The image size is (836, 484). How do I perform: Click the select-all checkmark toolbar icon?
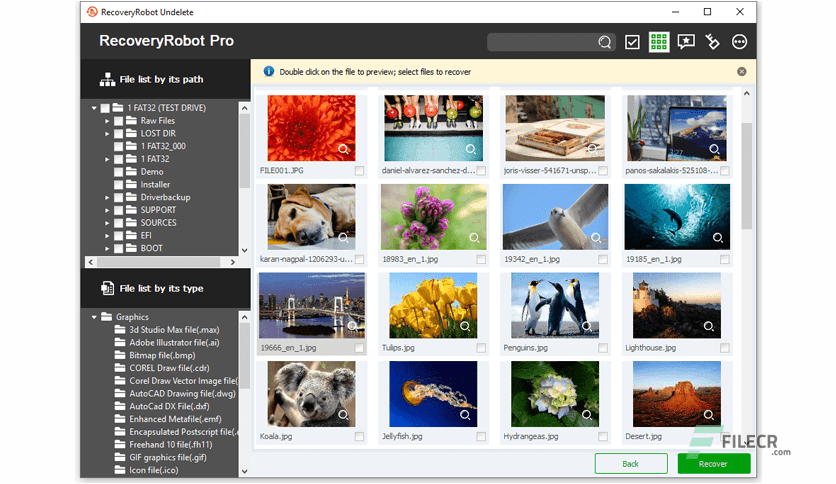coord(632,42)
